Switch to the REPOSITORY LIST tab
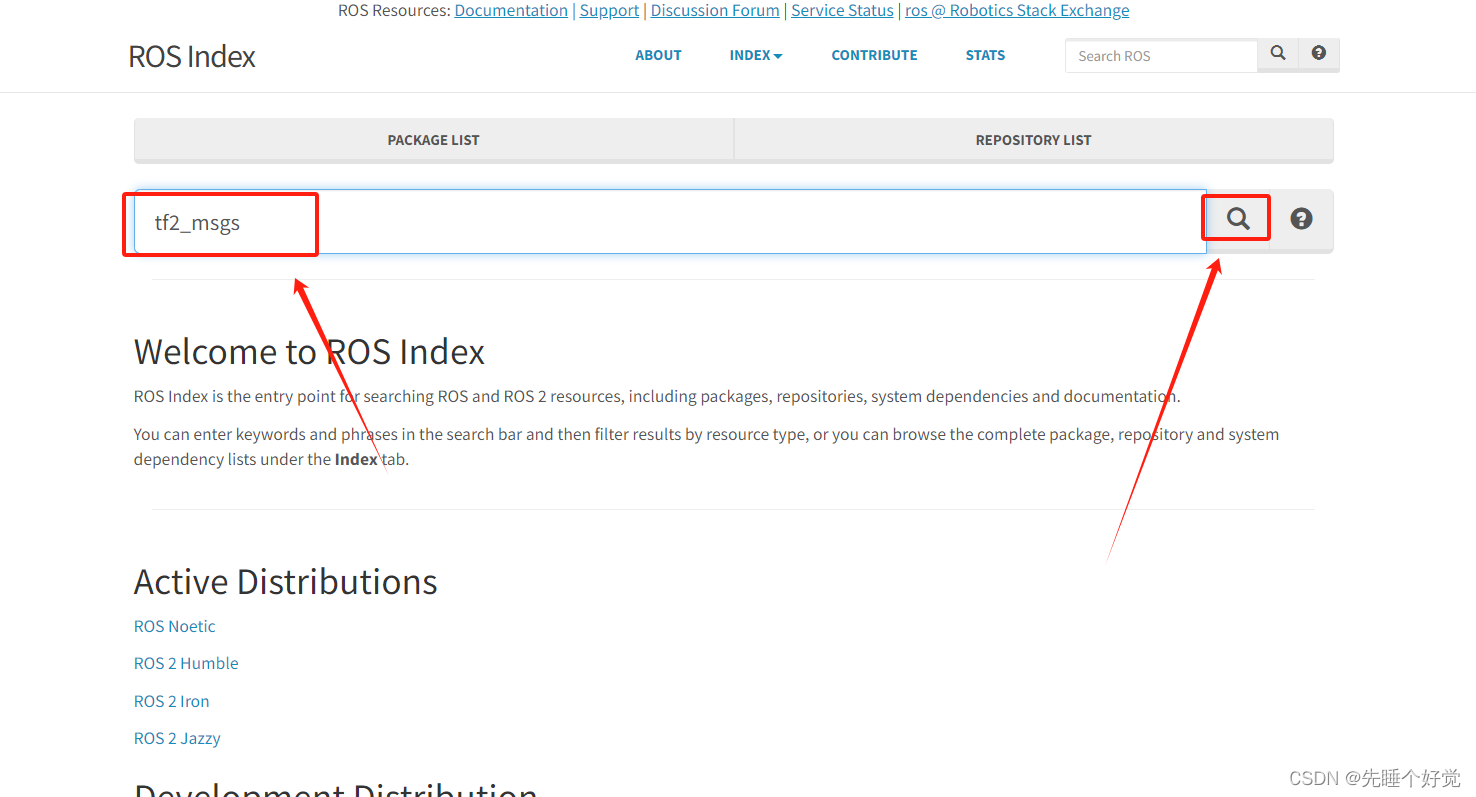 coord(1034,140)
